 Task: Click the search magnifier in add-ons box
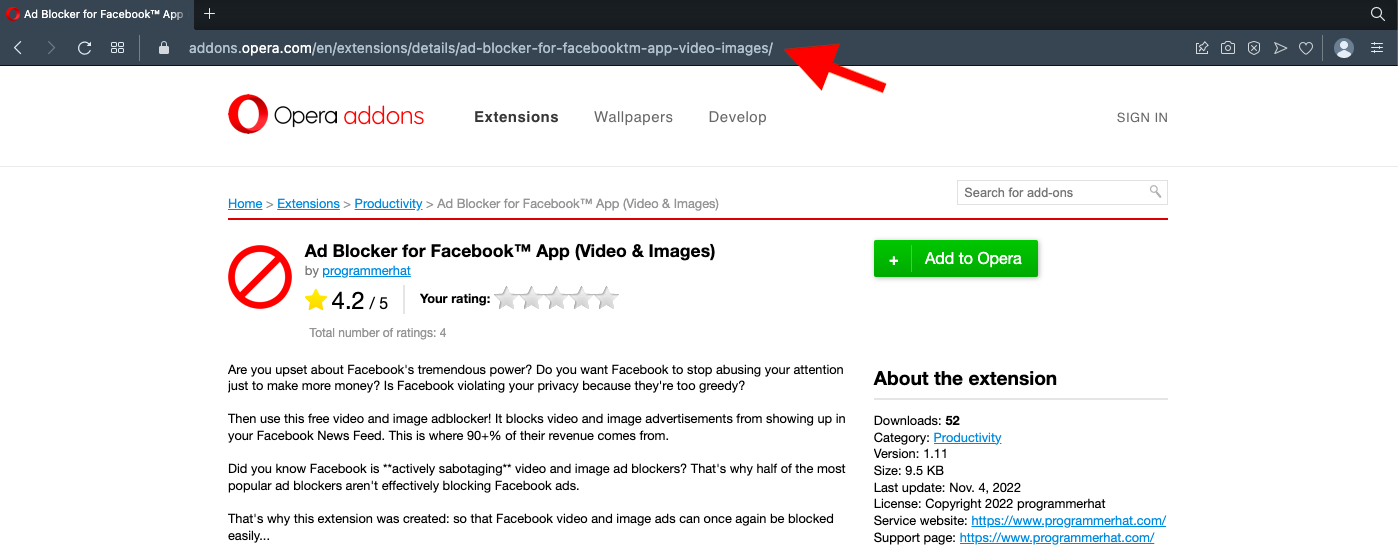pyautogui.click(x=1155, y=192)
